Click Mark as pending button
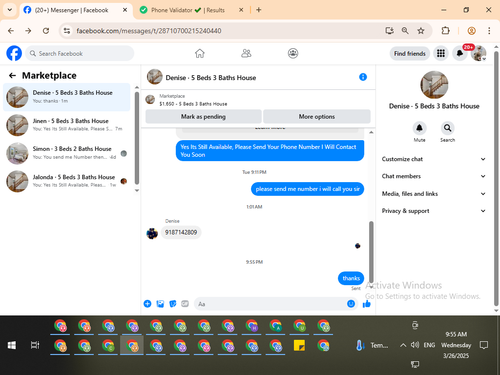Screen dimensions: 500x375 click(203, 117)
